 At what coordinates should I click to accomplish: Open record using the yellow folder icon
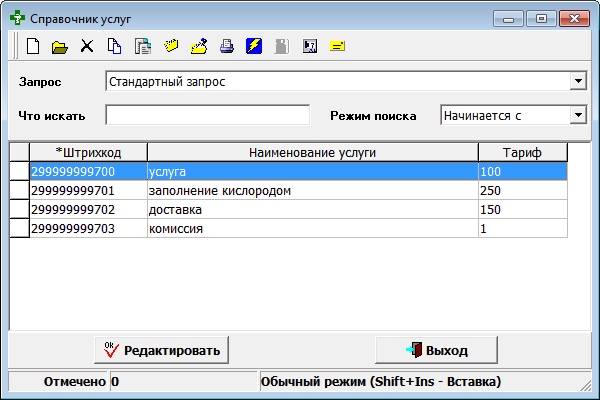pyautogui.click(x=60, y=47)
